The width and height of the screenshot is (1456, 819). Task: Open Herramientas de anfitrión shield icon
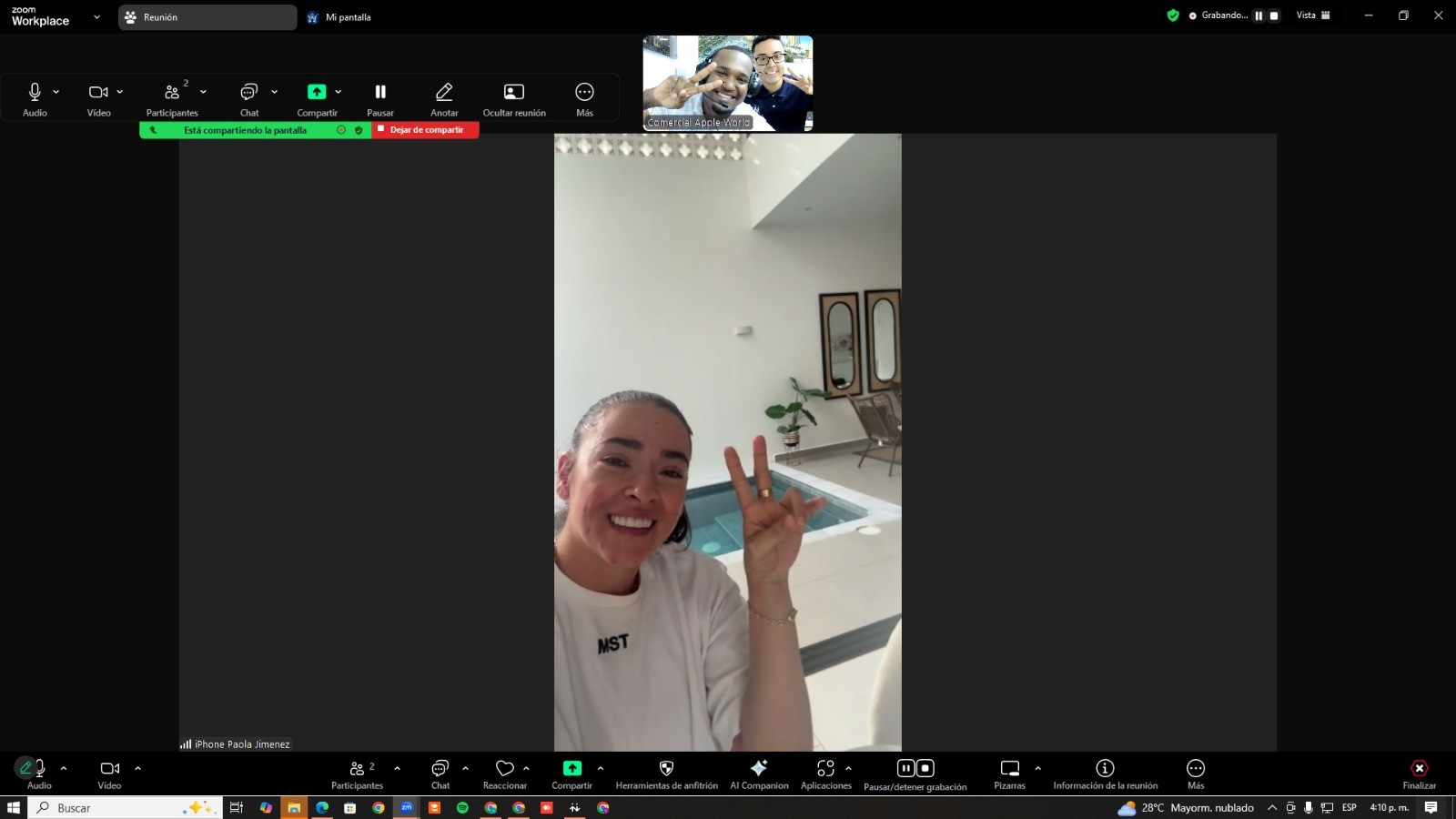click(x=666, y=769)
